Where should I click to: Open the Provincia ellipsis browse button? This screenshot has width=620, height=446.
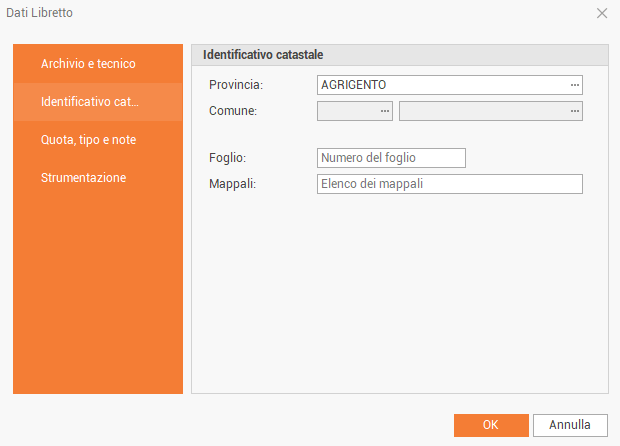point(575,85)
